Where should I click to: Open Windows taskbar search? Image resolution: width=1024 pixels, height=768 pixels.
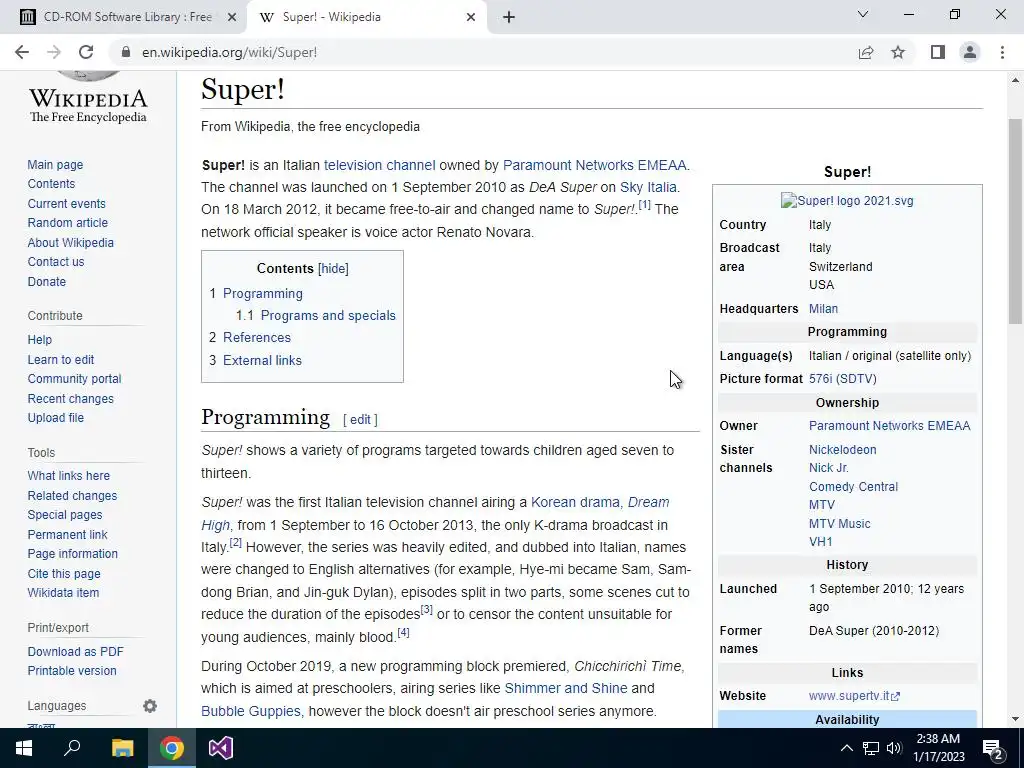click(x=72, y=748)
